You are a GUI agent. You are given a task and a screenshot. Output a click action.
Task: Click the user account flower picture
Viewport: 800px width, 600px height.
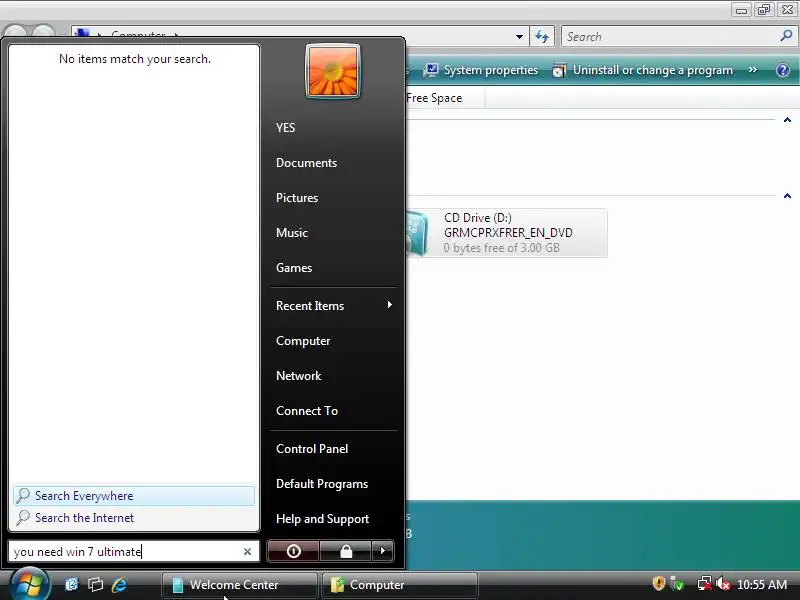(x=333, y=71)
